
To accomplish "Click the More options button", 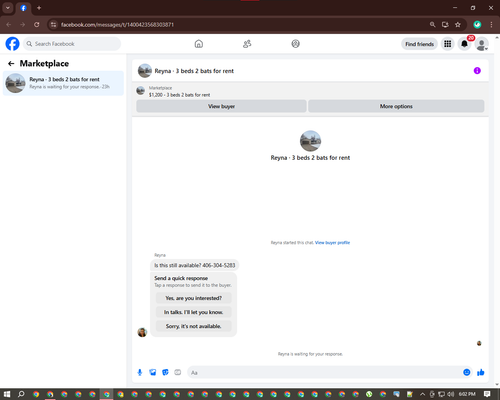I will point(396,106).
